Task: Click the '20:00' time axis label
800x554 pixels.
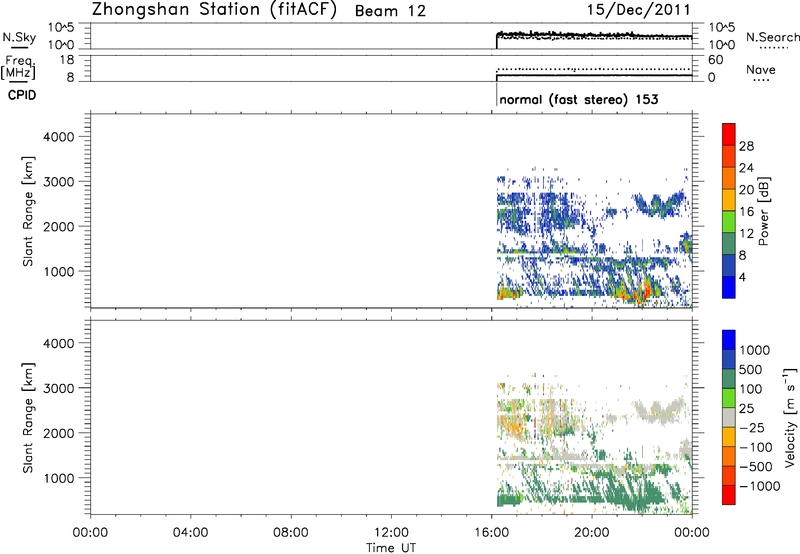Action: pyautogui.click(x=591, y=533)
